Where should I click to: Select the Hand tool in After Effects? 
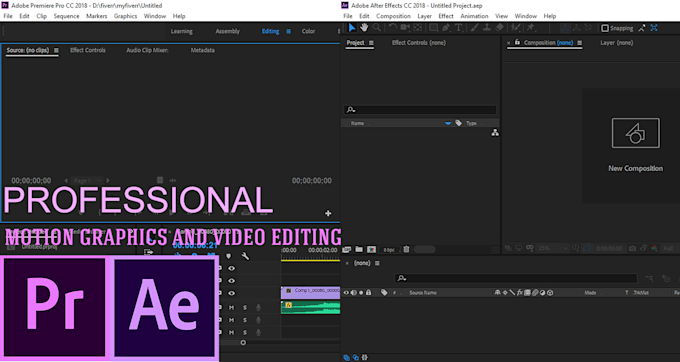(x=364, y=28)
